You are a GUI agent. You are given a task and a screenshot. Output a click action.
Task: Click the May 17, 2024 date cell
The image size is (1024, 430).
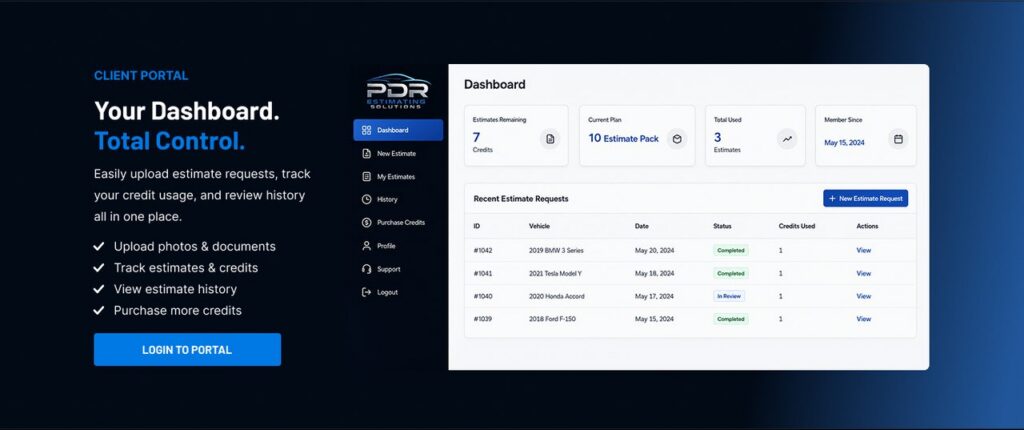tap(654, 296)
